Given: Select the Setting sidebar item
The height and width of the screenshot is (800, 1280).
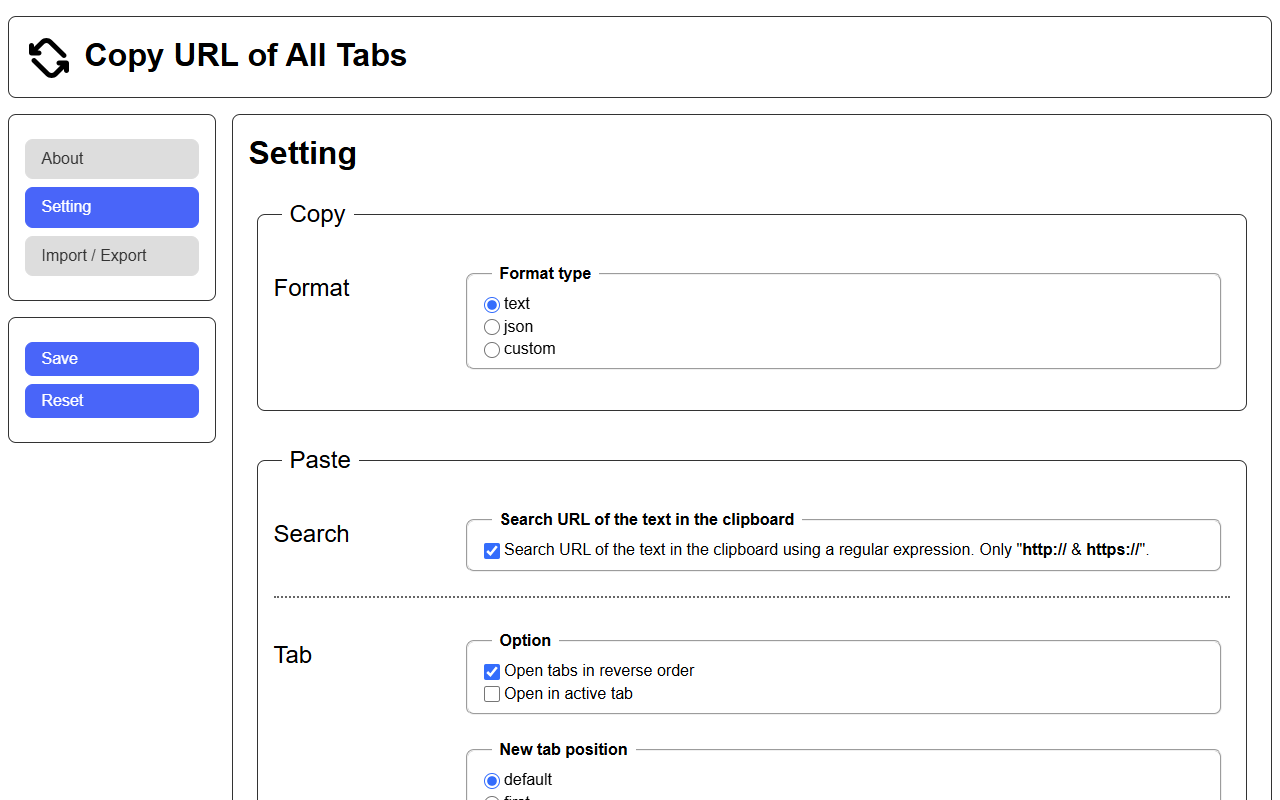Looking at the screenshot, I should [x=111, y=207].
